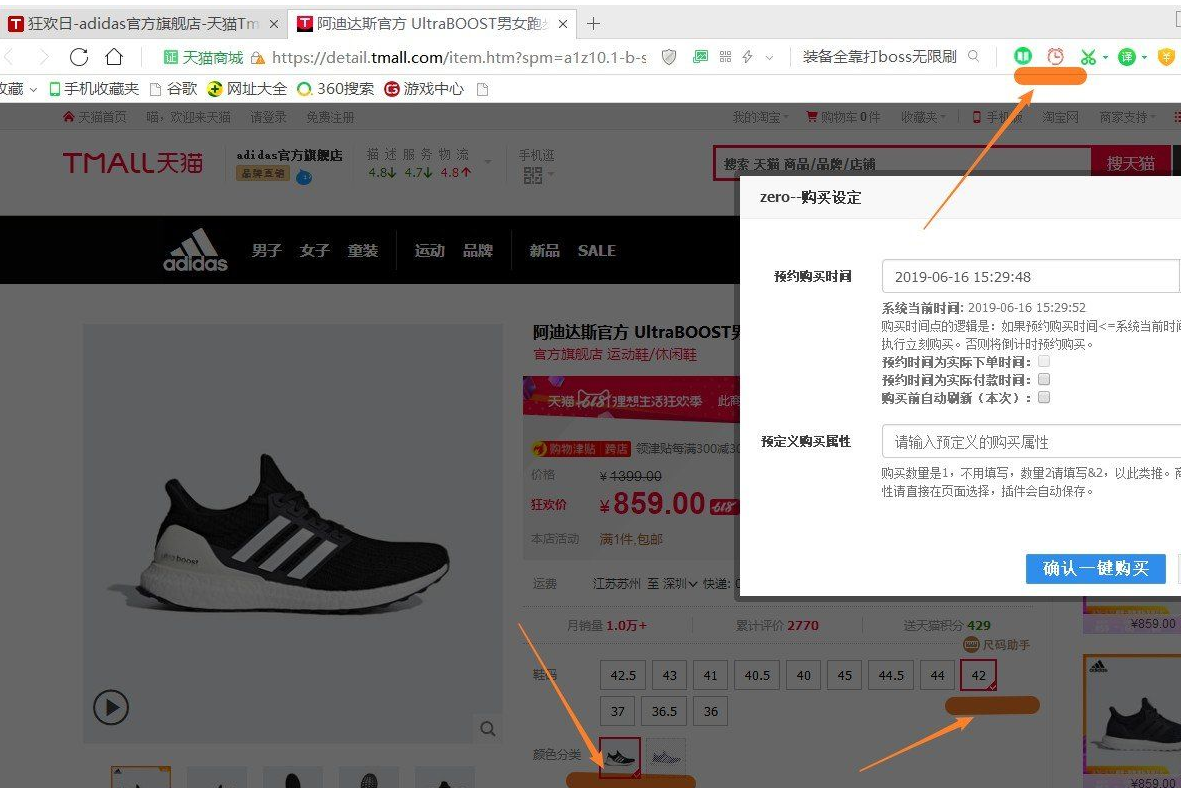Open the 网址大全 bookmark
Viewport: 1181px width, 788px height.
click(247, 89)
